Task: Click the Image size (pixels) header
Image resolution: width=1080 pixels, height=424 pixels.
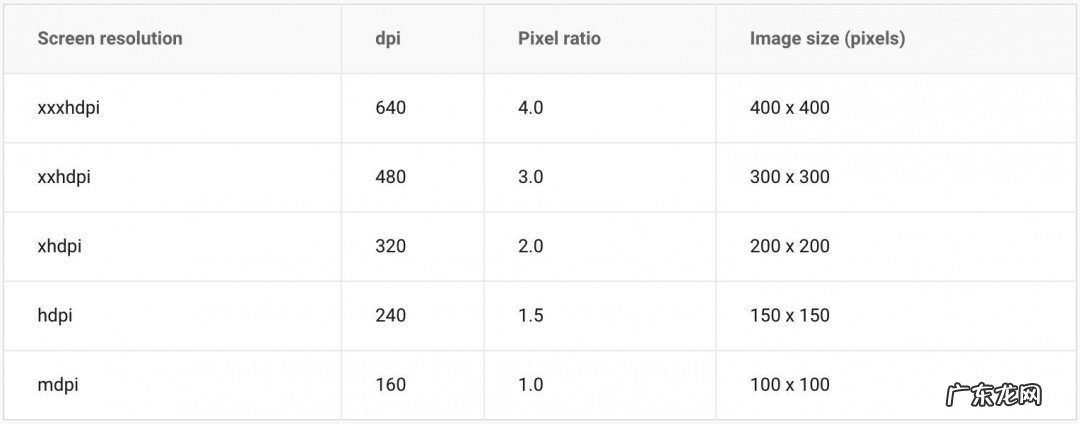Action: [x=827, y=39]
